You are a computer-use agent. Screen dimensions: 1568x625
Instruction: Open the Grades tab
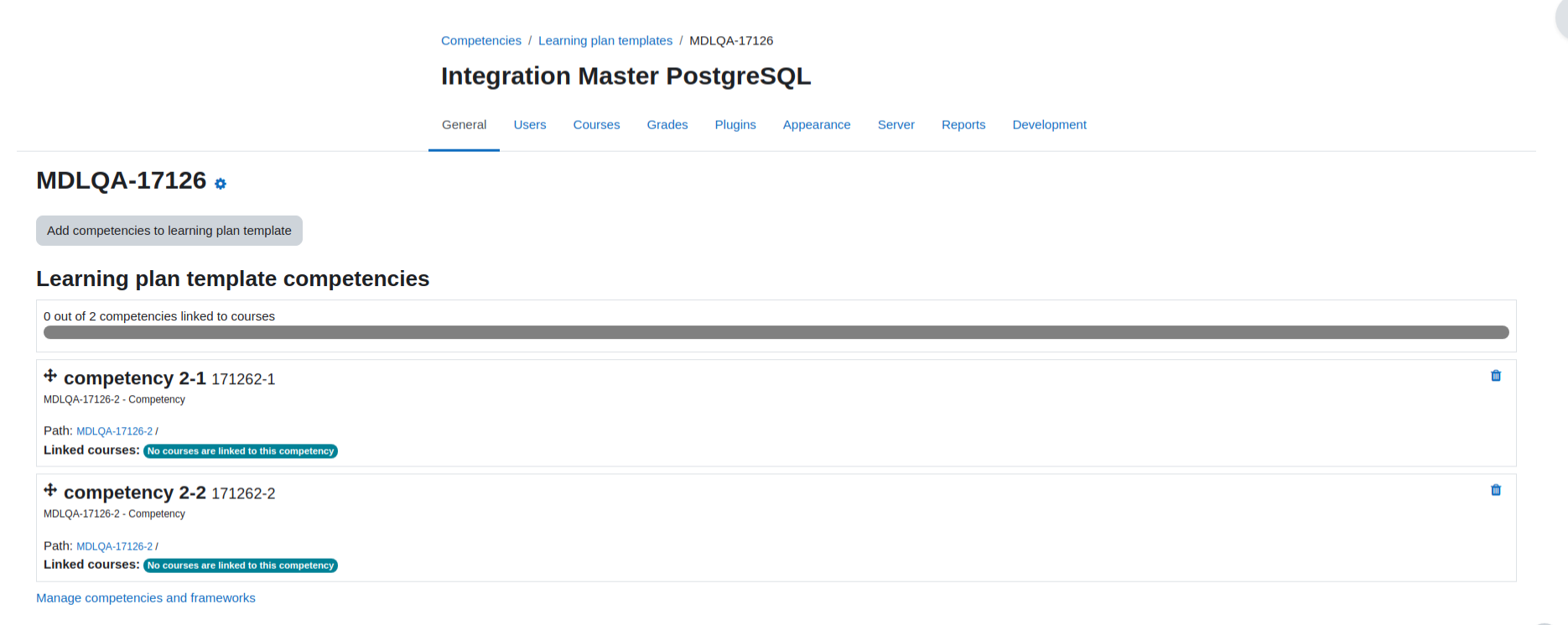pyautogui.click(x=667, y=125)
